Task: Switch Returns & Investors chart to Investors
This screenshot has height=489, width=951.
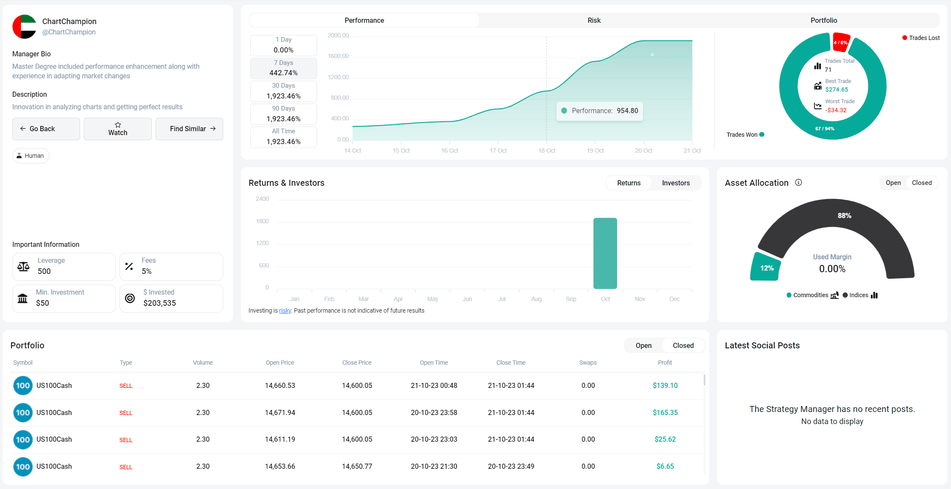Action: click(x=675, y=183)
